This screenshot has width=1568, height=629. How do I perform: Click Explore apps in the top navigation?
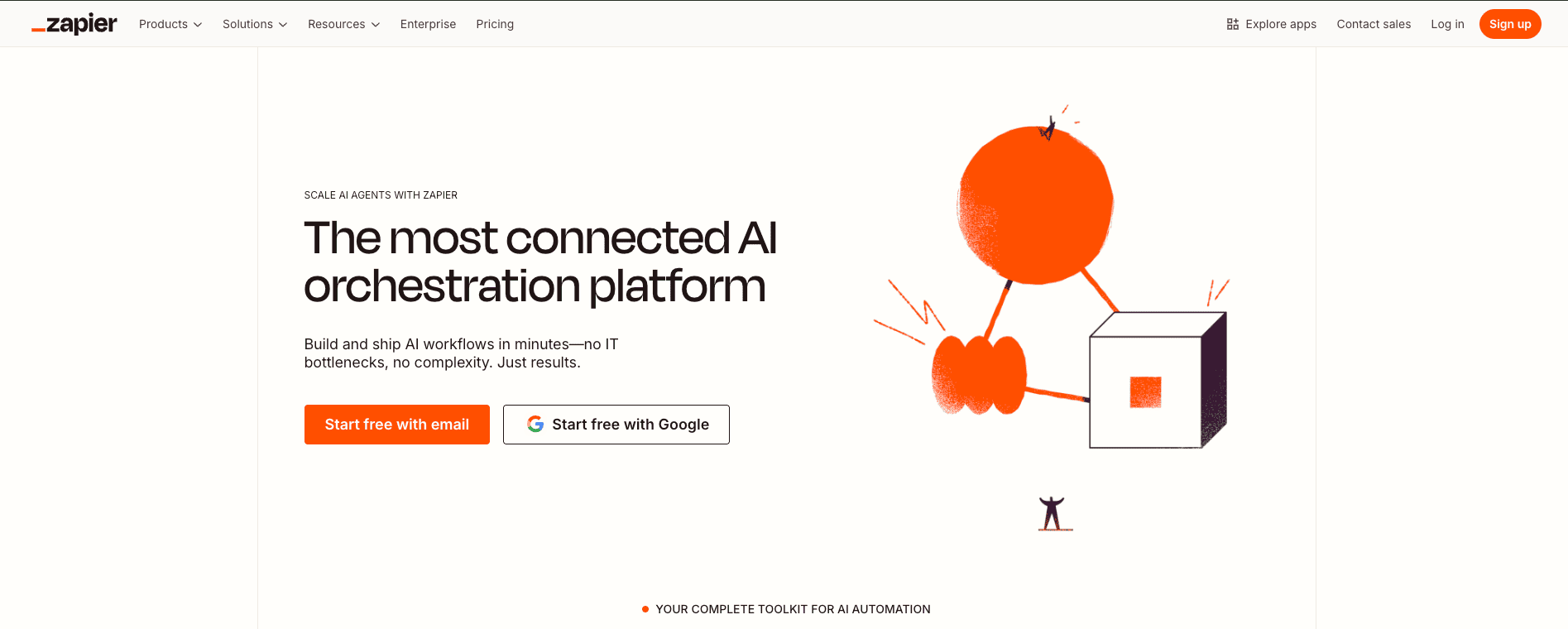tap(1280, 24)
